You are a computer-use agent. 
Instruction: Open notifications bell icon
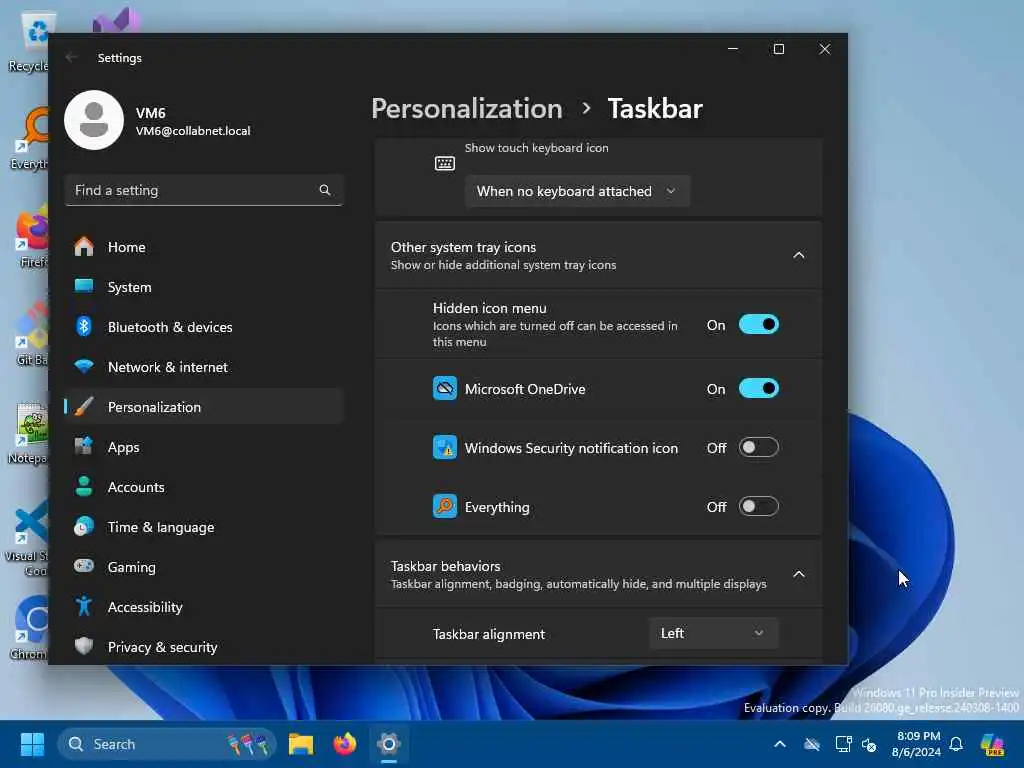956,744
